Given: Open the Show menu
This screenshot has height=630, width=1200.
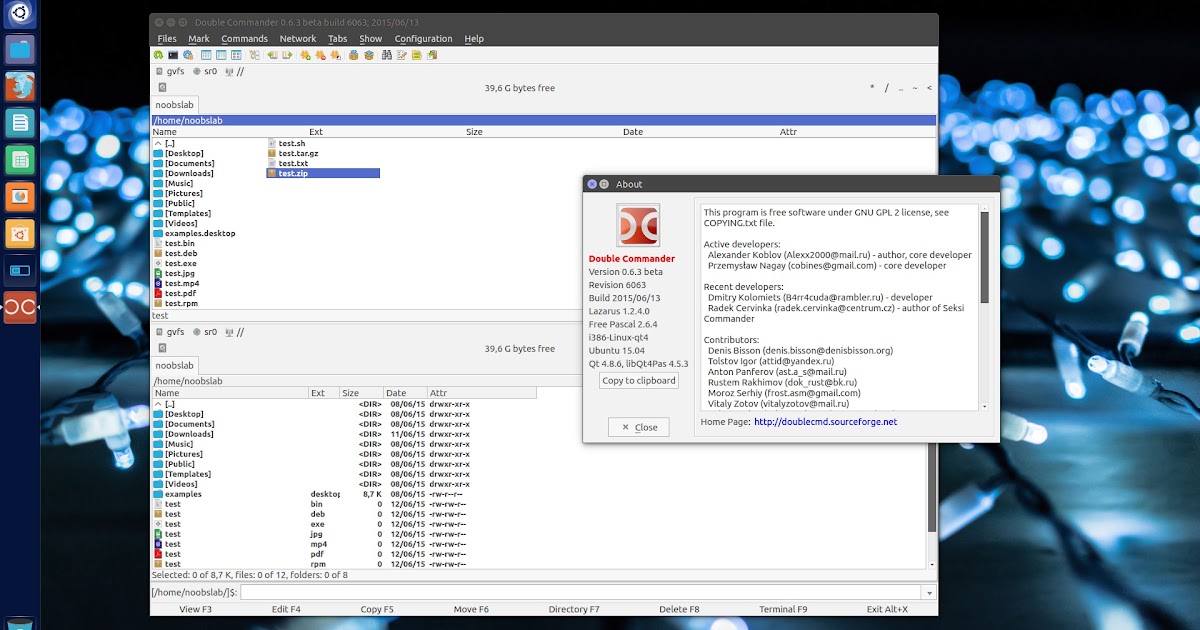Looking at the screenshot, I should [371, 39].
